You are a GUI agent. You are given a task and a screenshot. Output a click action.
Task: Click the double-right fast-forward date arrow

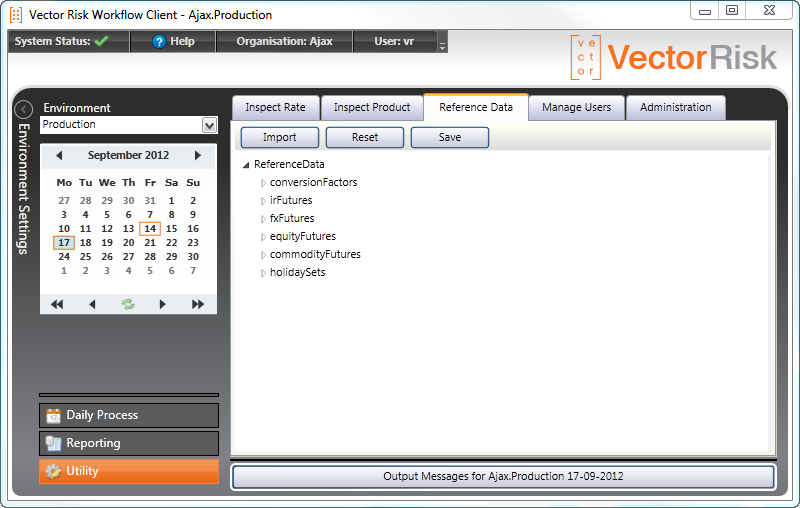pos(198,304)
